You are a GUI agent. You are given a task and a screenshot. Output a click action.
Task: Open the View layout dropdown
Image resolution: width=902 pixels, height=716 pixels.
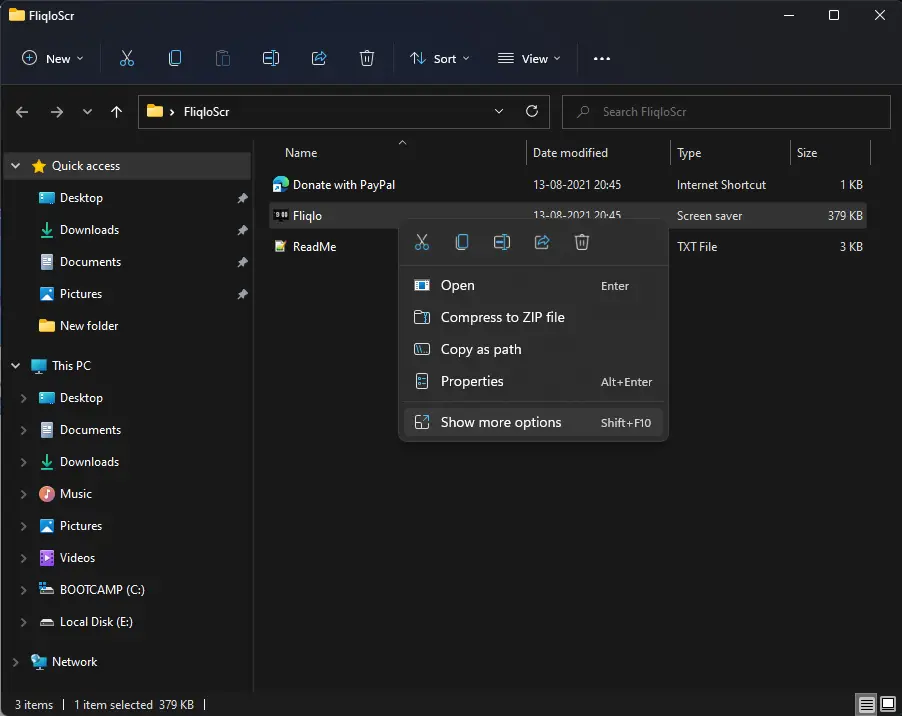pos(529,59)
